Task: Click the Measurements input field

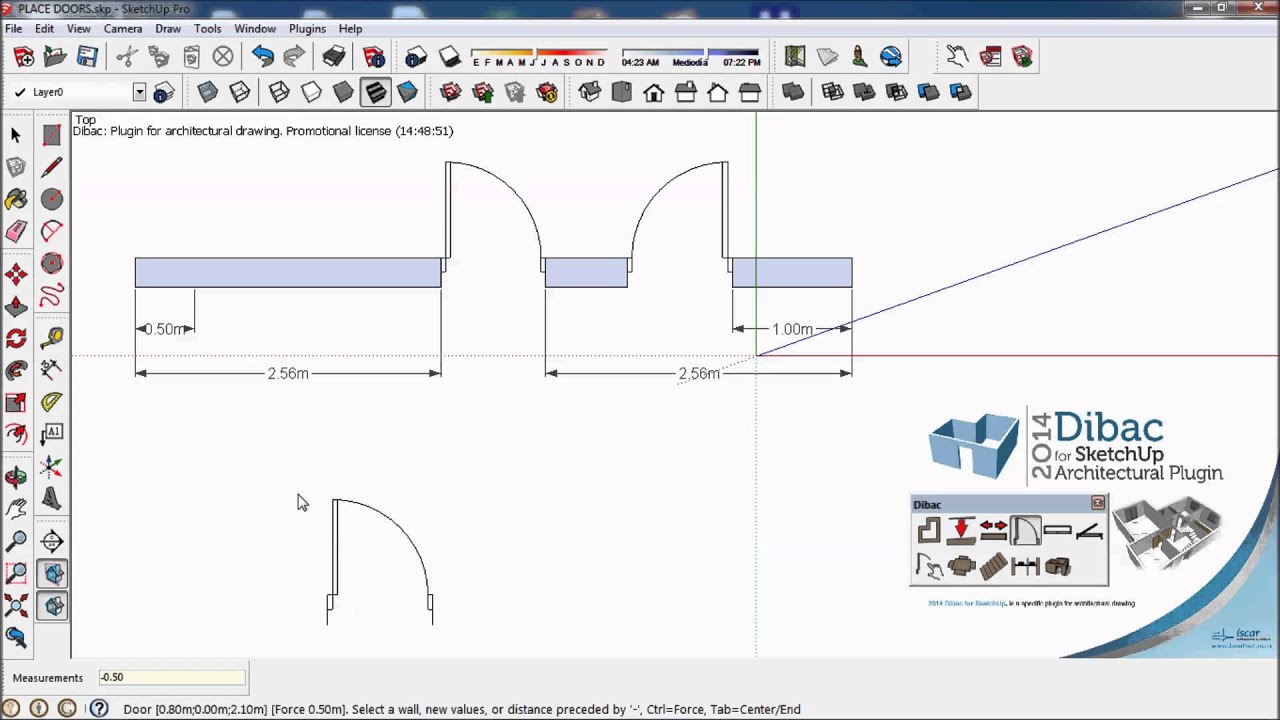Action: coord(171,677)
